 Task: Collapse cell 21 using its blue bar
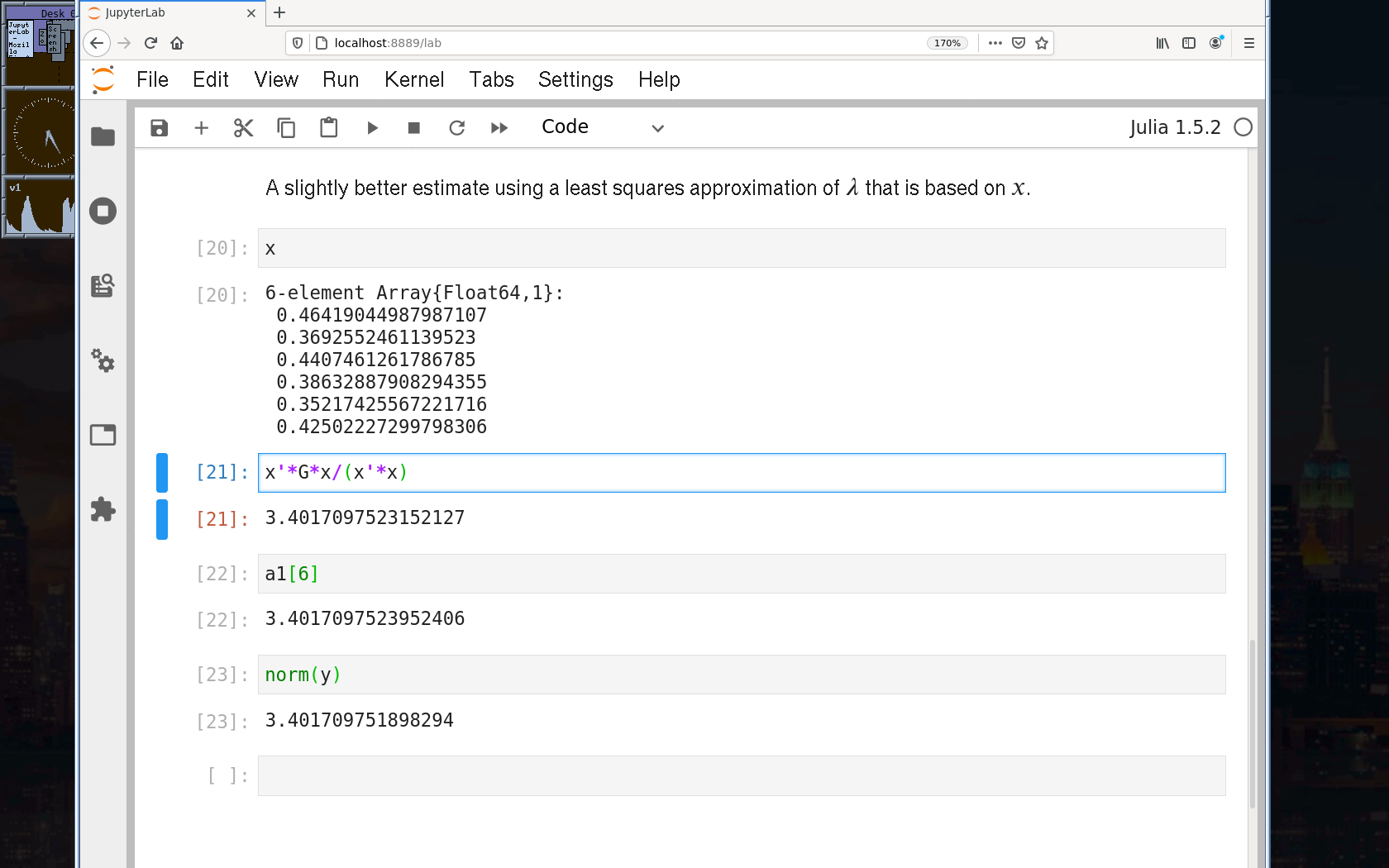162,473
